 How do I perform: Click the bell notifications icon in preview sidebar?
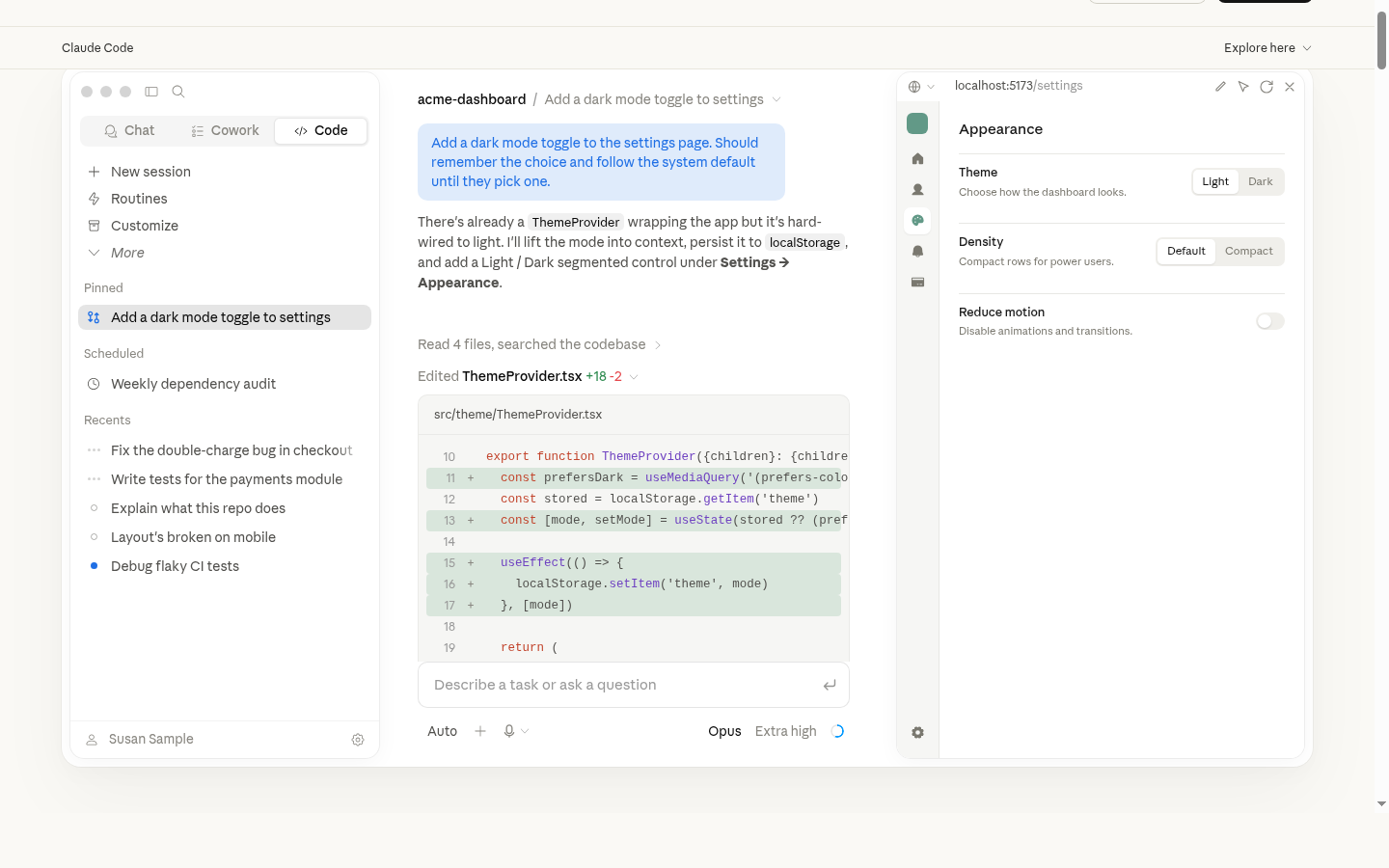(x=917, y=252)
